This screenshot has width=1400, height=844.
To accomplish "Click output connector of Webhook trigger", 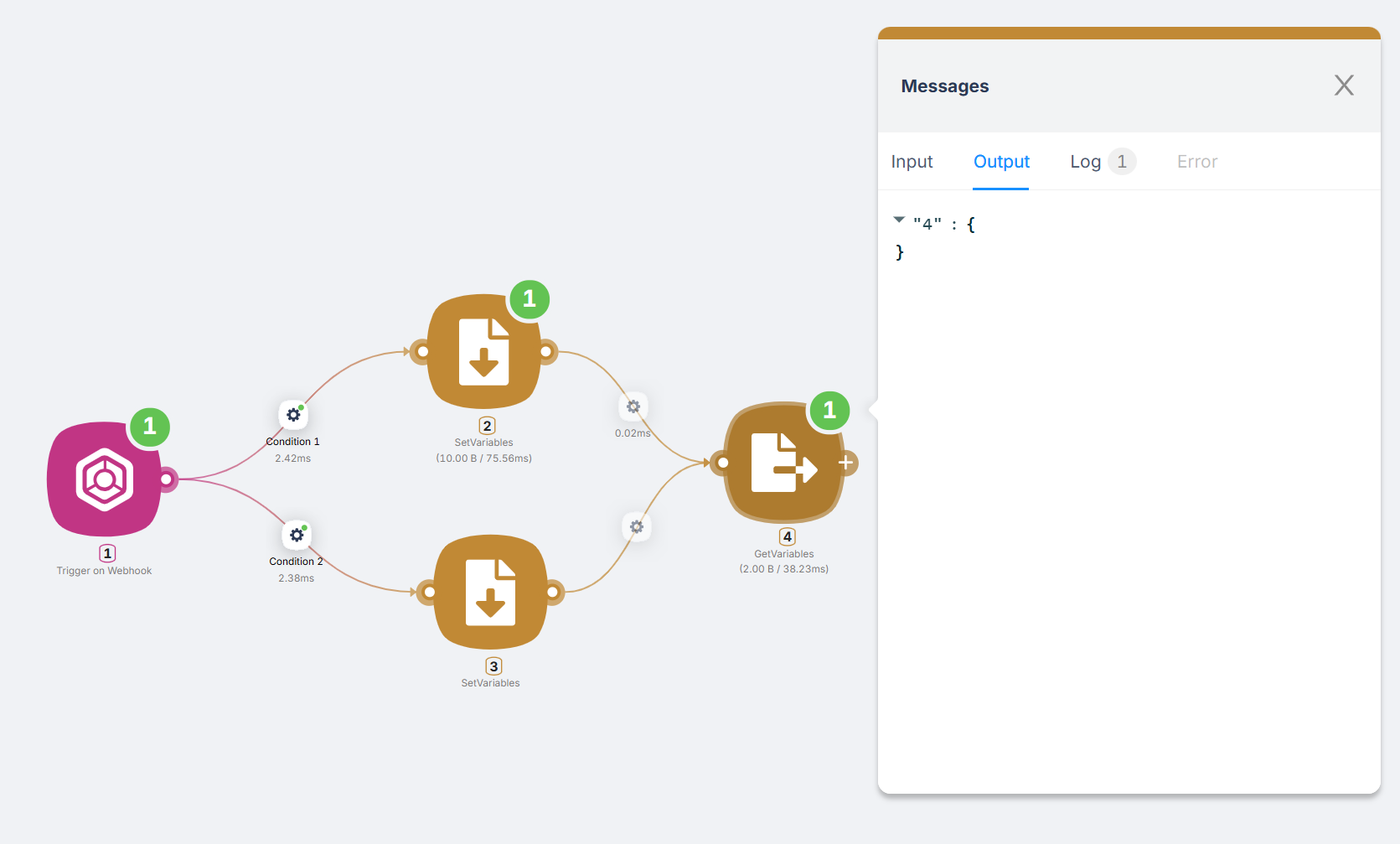I will (167, 479).
